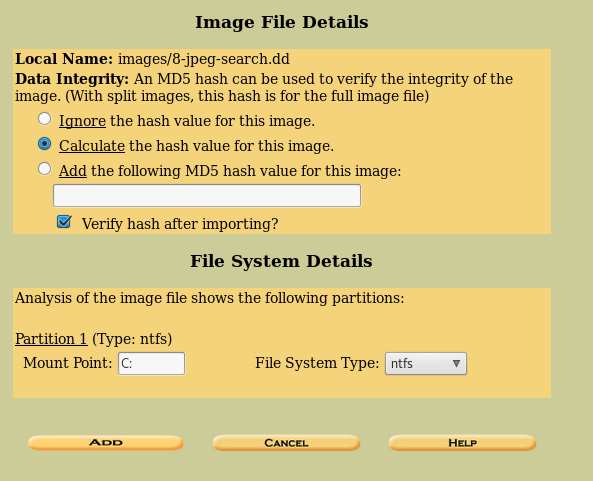Click the File System Details heading
Screen dimensions: 593x481
(x=281, y=261)
